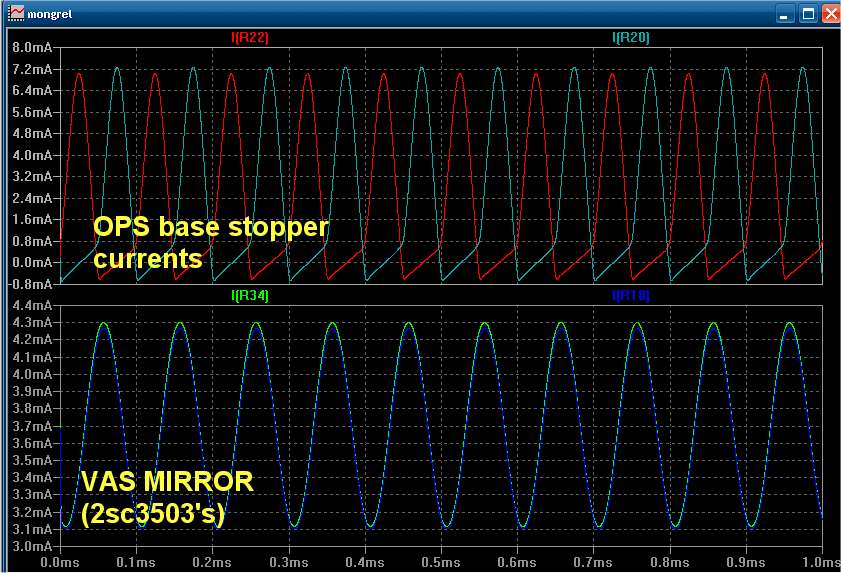Viewport: 841px width, 573px height.
Task: Maximize the mongrel plot window
Action: point(808,14)
